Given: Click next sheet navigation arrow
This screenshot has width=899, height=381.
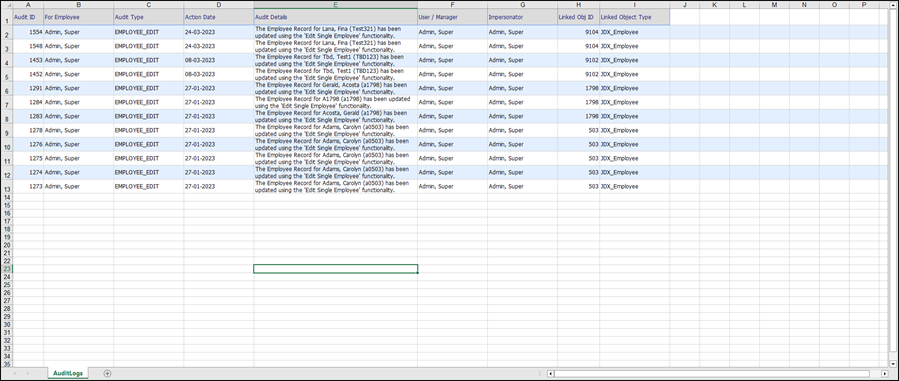Looking at the screenshot, I should coord(28,374).
